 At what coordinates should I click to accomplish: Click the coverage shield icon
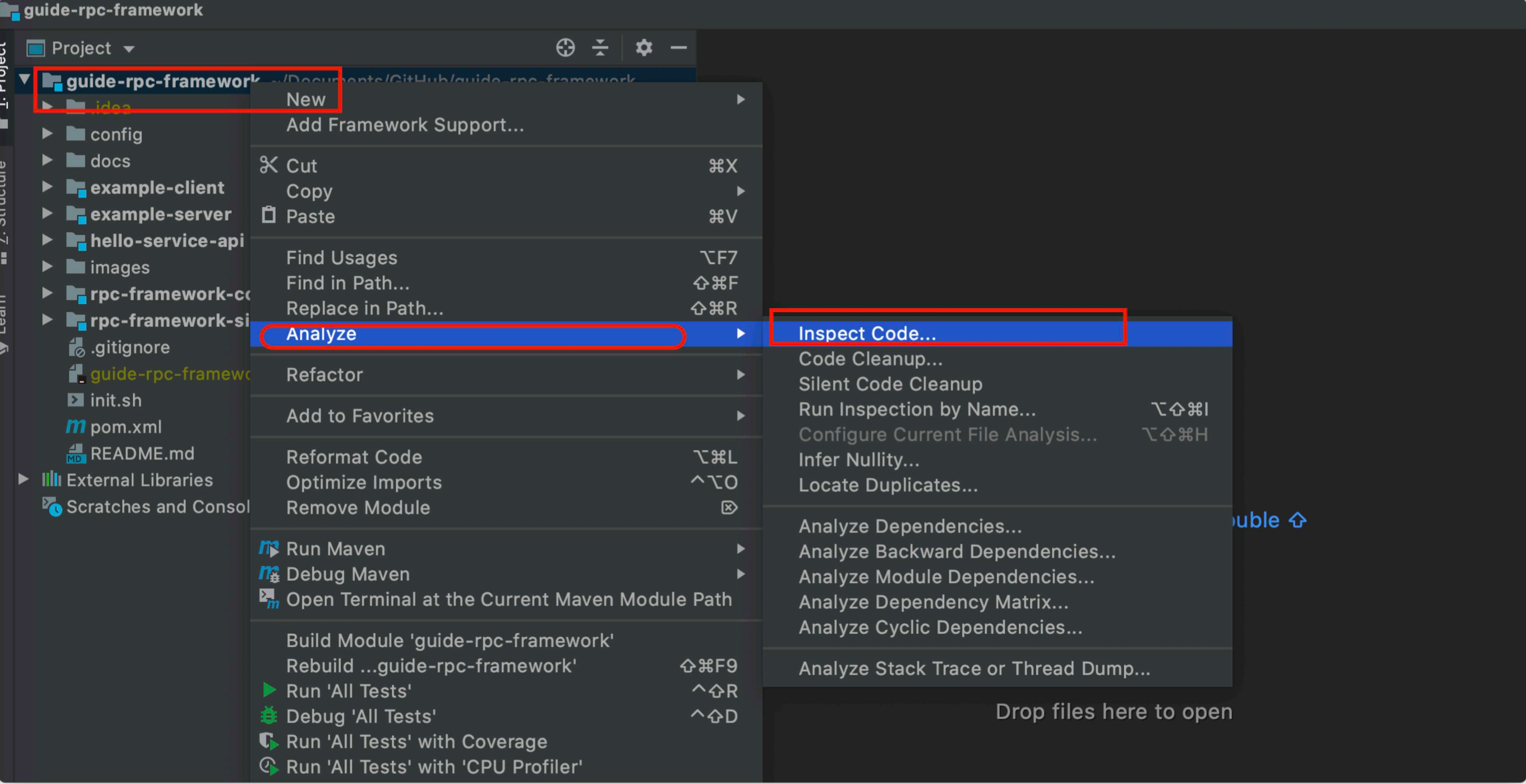[x=269, y=741]
